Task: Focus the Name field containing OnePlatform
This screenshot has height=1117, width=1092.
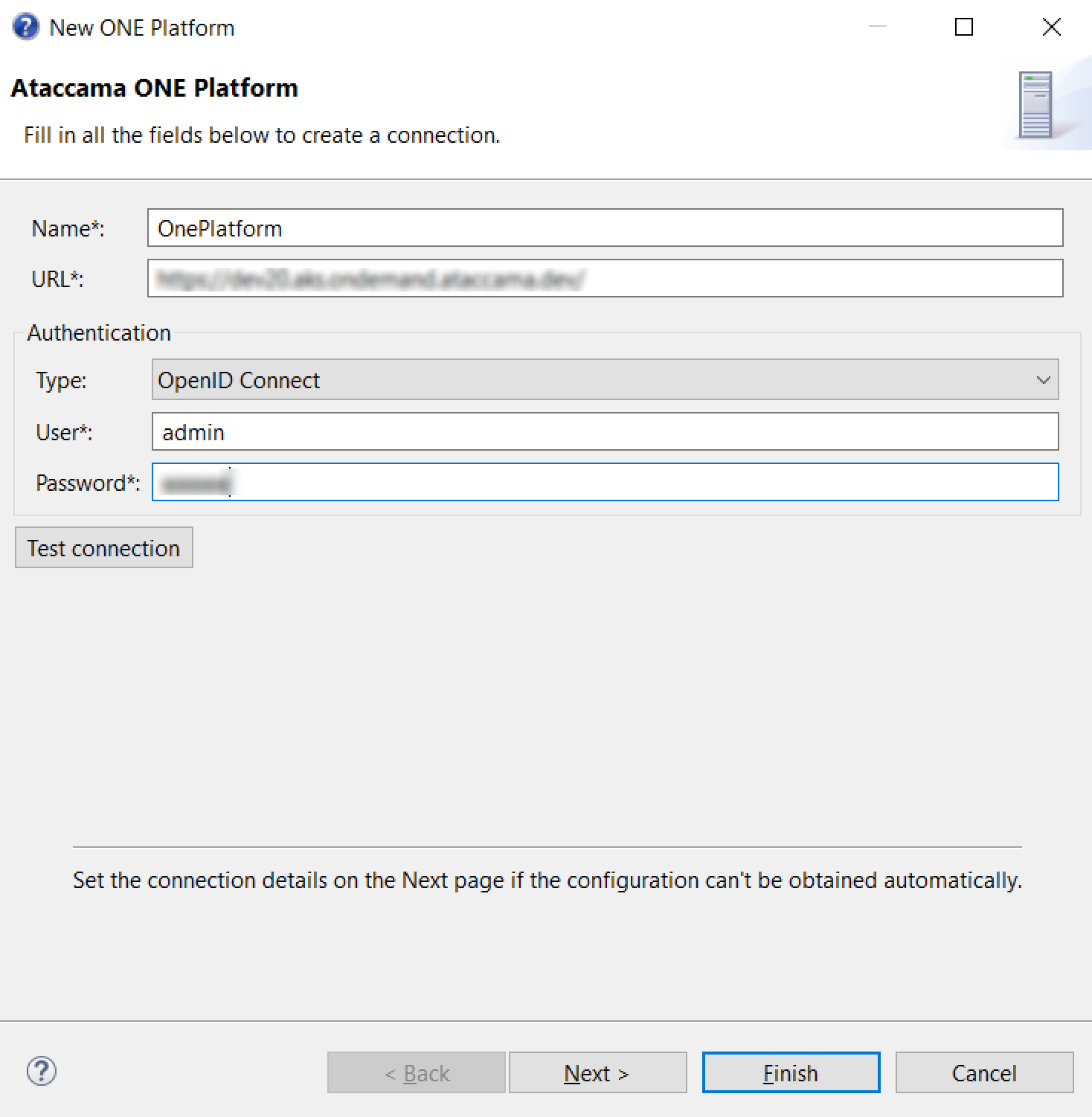Action: (604, 228)
